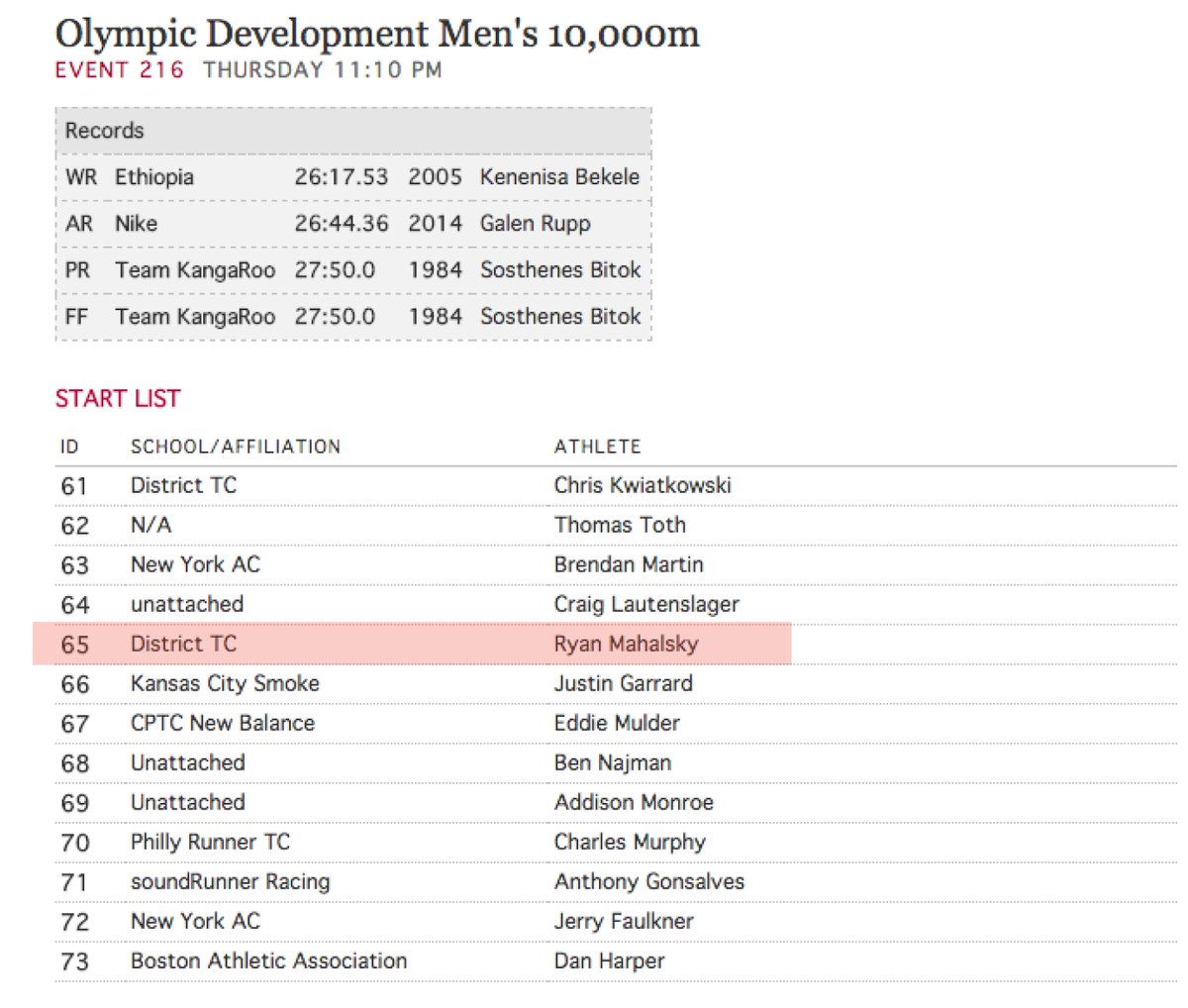Select the WR record time 26:17.53
The height and width of the screenshot is (1008, 1188).
pos(342,177)
